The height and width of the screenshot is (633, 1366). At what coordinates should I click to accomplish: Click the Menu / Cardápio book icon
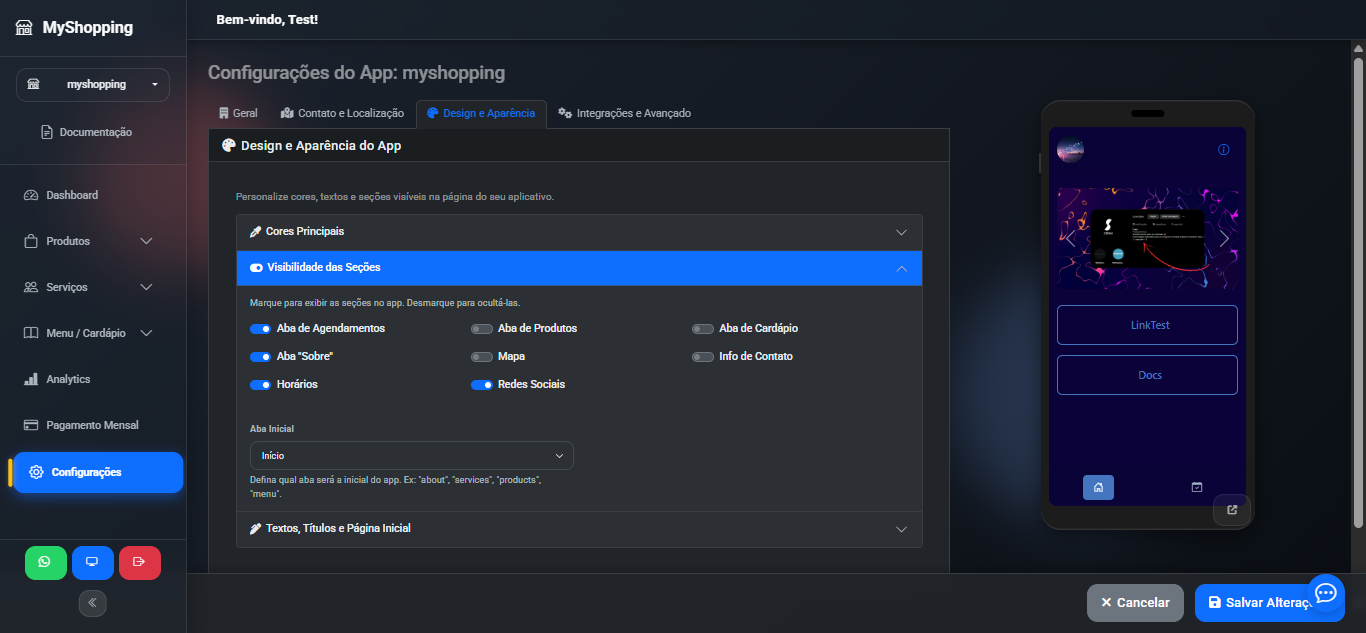(30, 333)
